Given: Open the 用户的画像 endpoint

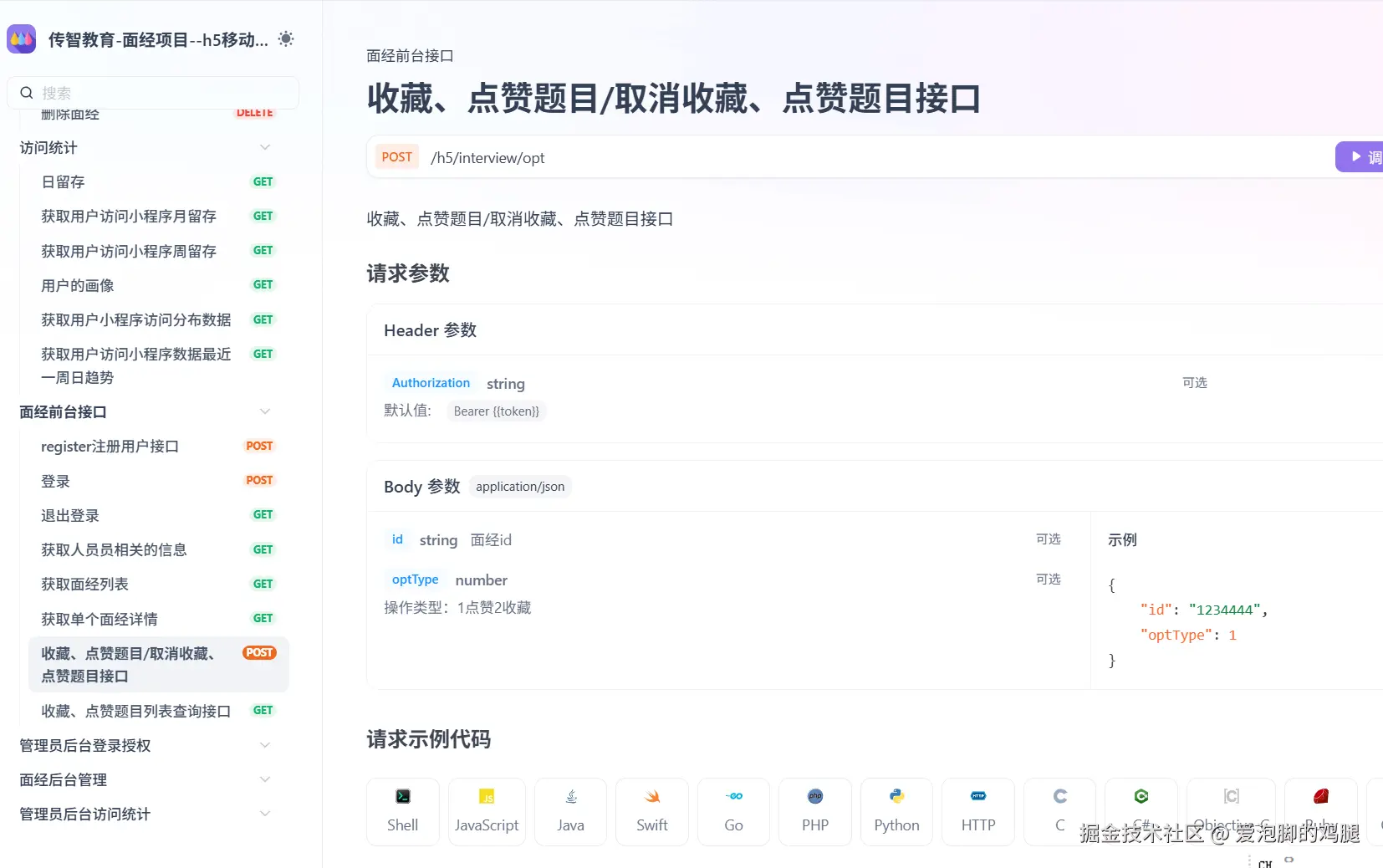Looking at the screenshot, I should [x=159, y=285].
